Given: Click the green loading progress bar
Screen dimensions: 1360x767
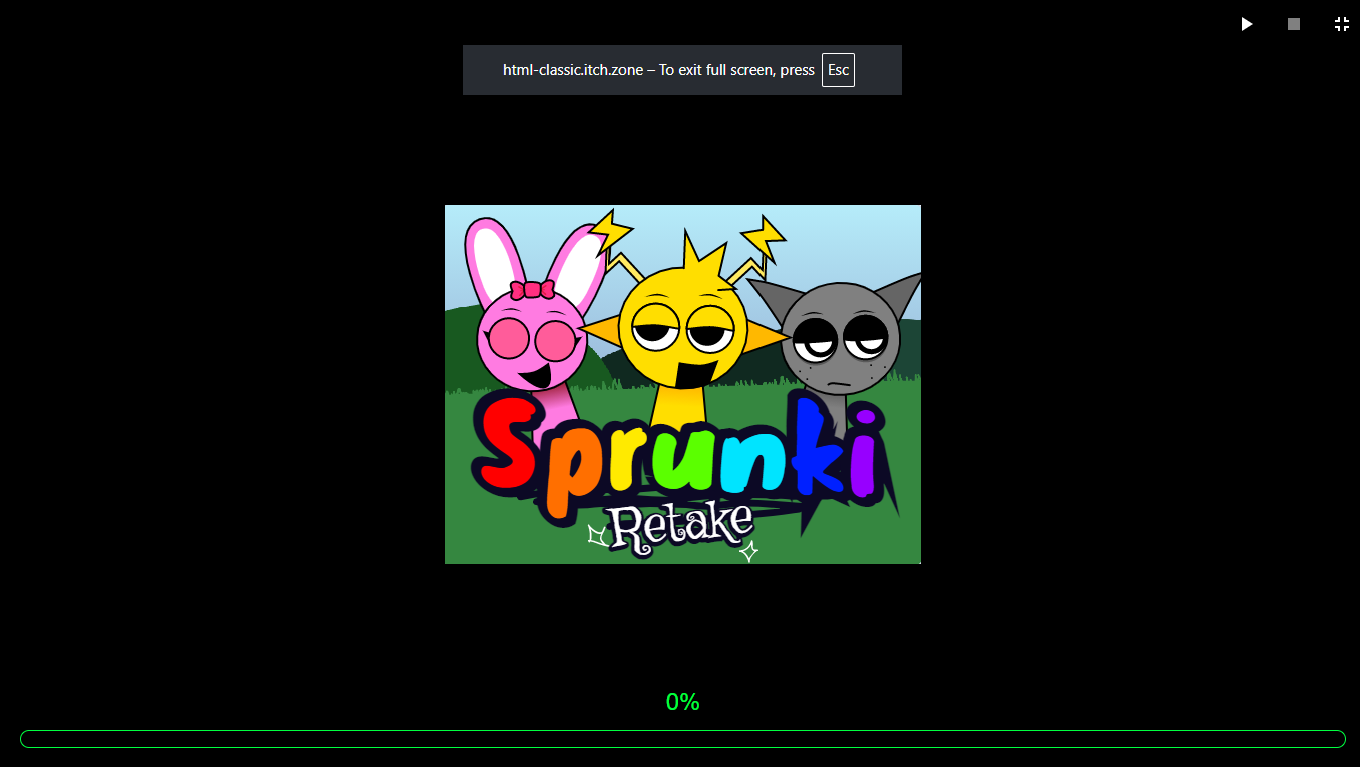Looking at the screenshot, I should coord(683,739).
